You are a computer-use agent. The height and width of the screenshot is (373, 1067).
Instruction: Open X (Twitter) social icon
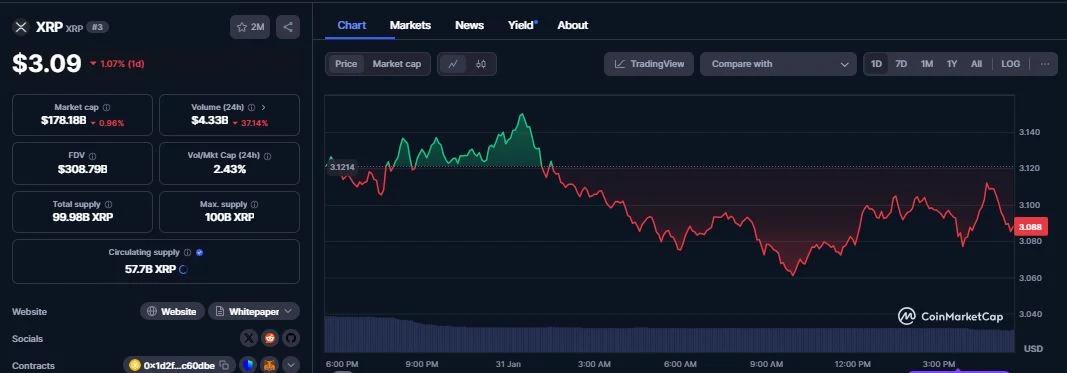point(249,338)
